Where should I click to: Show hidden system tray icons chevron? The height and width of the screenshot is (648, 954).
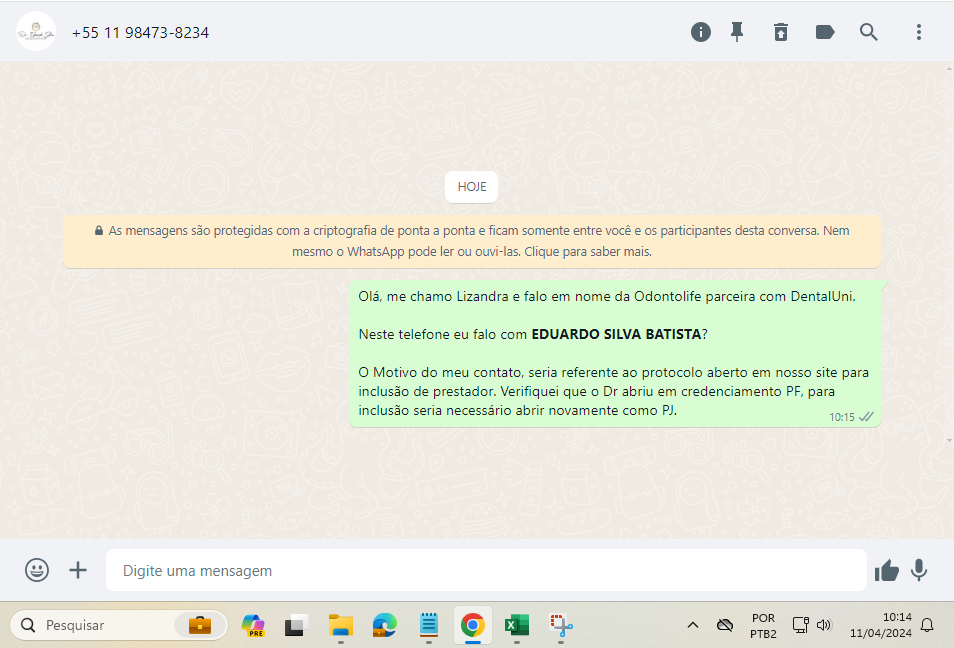coord(692,625)
